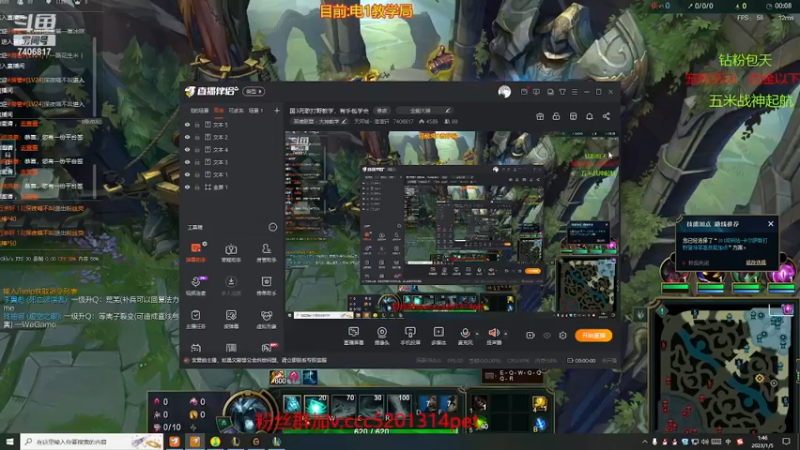Image resolution: width=800 pixels, height=450 pixels.
Task: Open the 全能大神 selector pill
Action: coord(424,110)
